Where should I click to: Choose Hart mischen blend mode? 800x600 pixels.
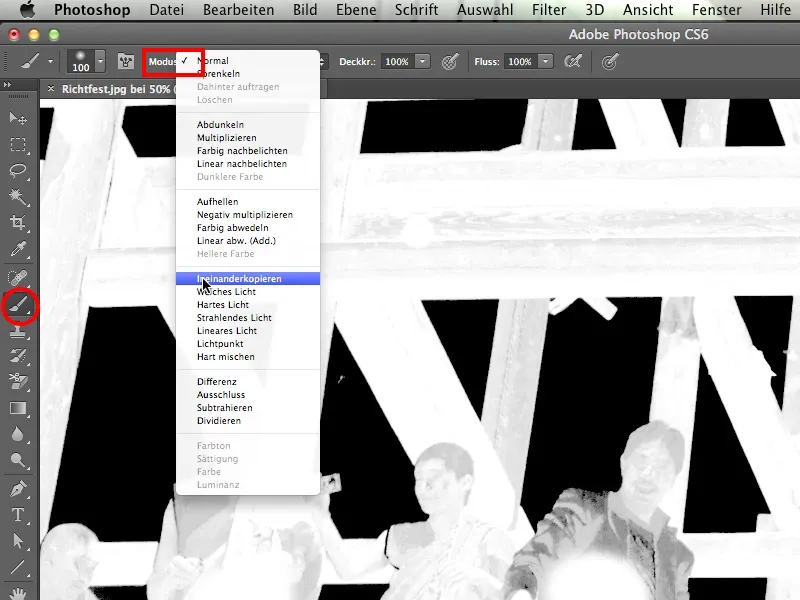(x=248, y=357)
